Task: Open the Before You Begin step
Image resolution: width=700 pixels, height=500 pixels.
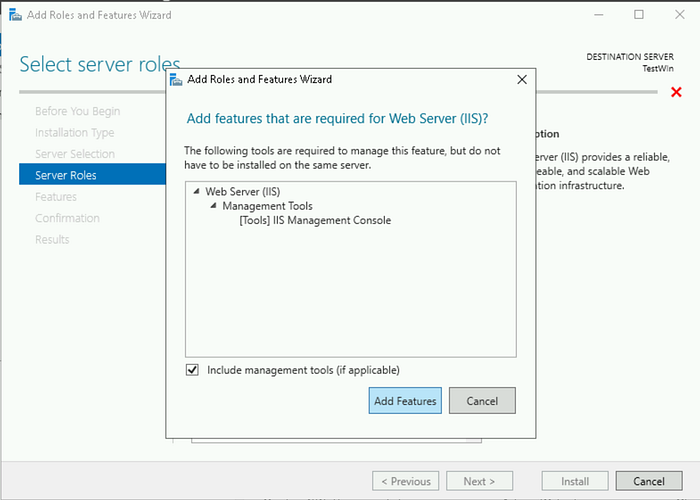Action: coord(78,111)
